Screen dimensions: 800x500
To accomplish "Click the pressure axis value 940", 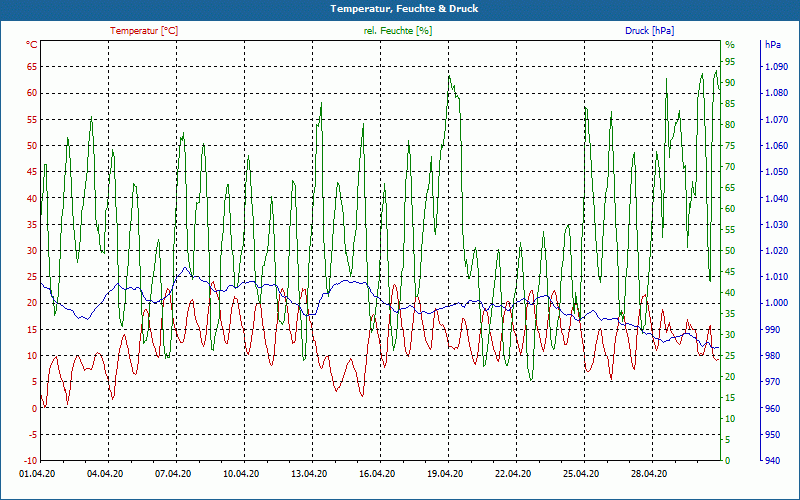I will coord(772,461).
